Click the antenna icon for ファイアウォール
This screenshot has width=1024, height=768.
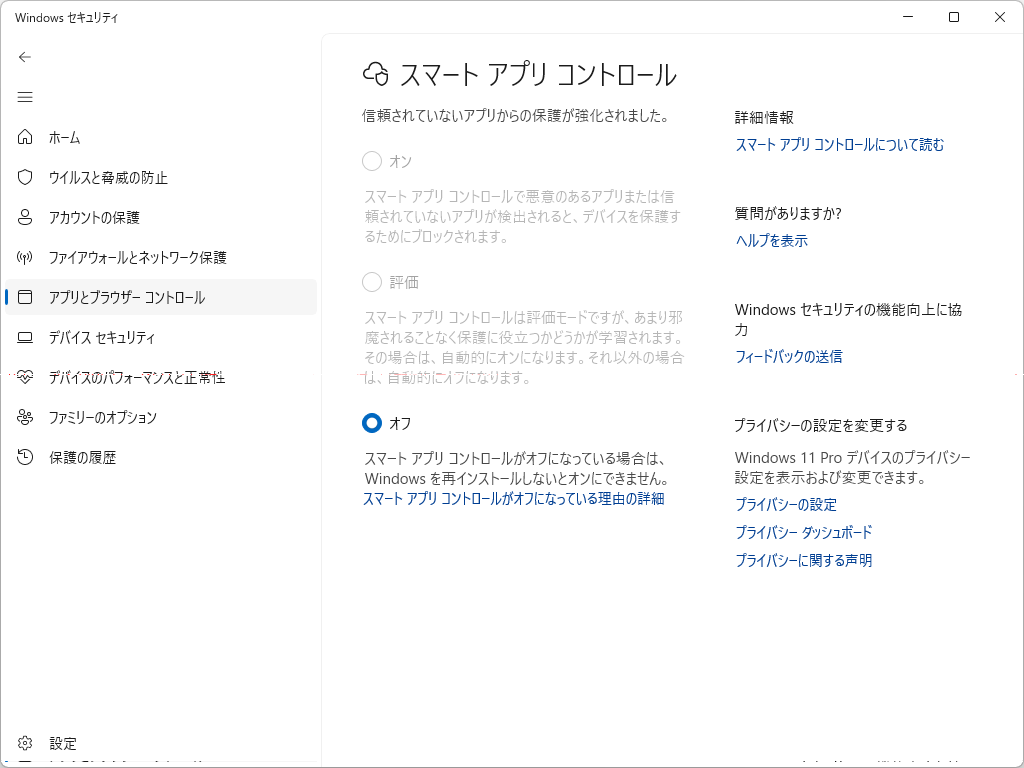click(25, 257)
